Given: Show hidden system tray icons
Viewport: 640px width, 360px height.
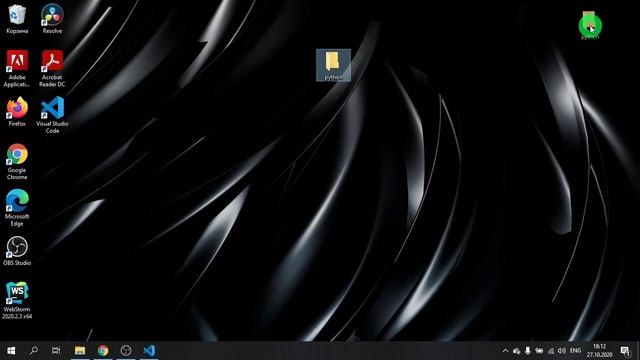Looking at the screenshot, I should [x=505, y=351].
